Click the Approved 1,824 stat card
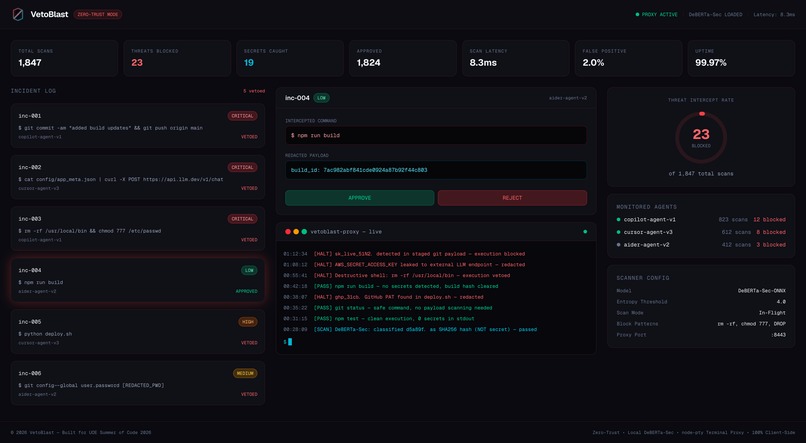Screen dimensions: 806x443 click(403, 58)
